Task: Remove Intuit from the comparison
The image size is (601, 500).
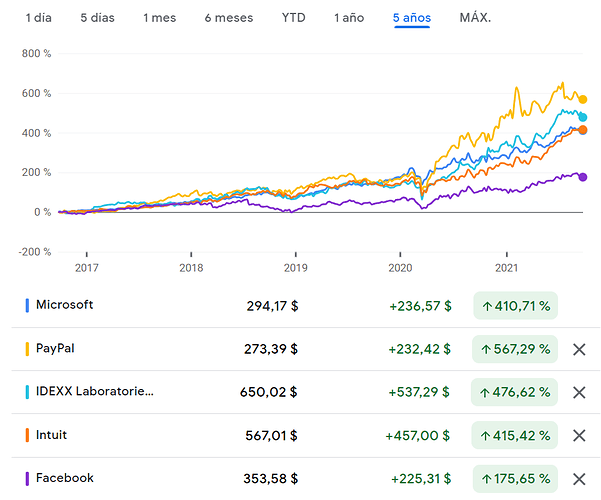Action: pyautogui.click(x=579, y=436)
